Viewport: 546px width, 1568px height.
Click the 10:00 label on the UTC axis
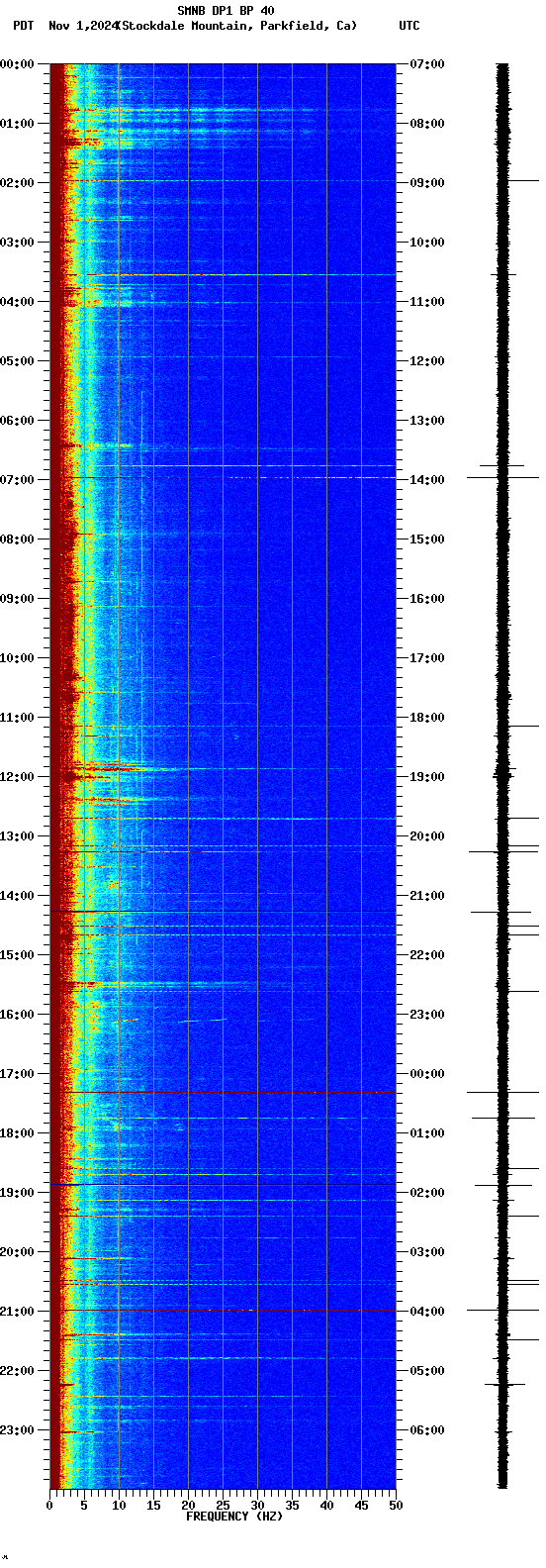coord(427,243)
